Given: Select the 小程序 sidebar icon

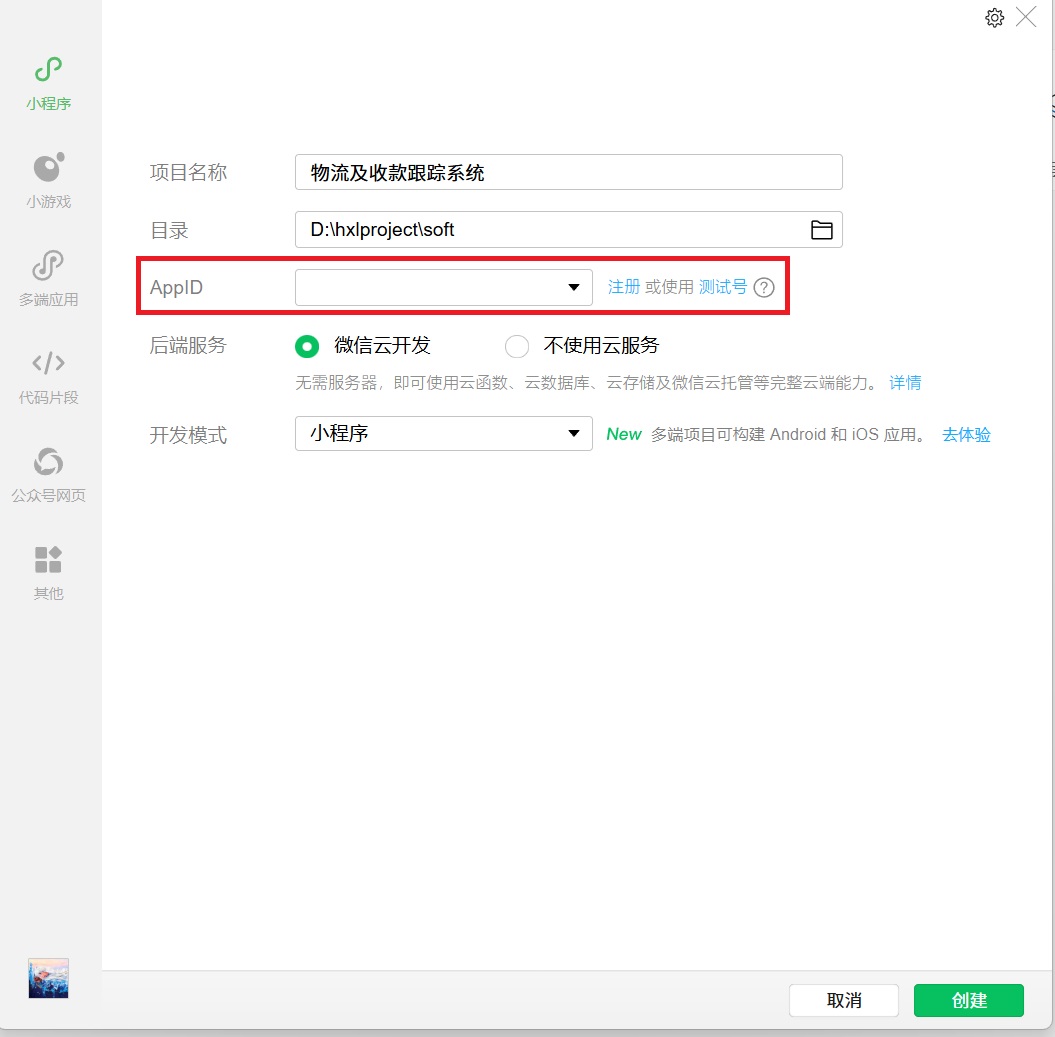Looking at the screenshot, I should pos(48,83).
